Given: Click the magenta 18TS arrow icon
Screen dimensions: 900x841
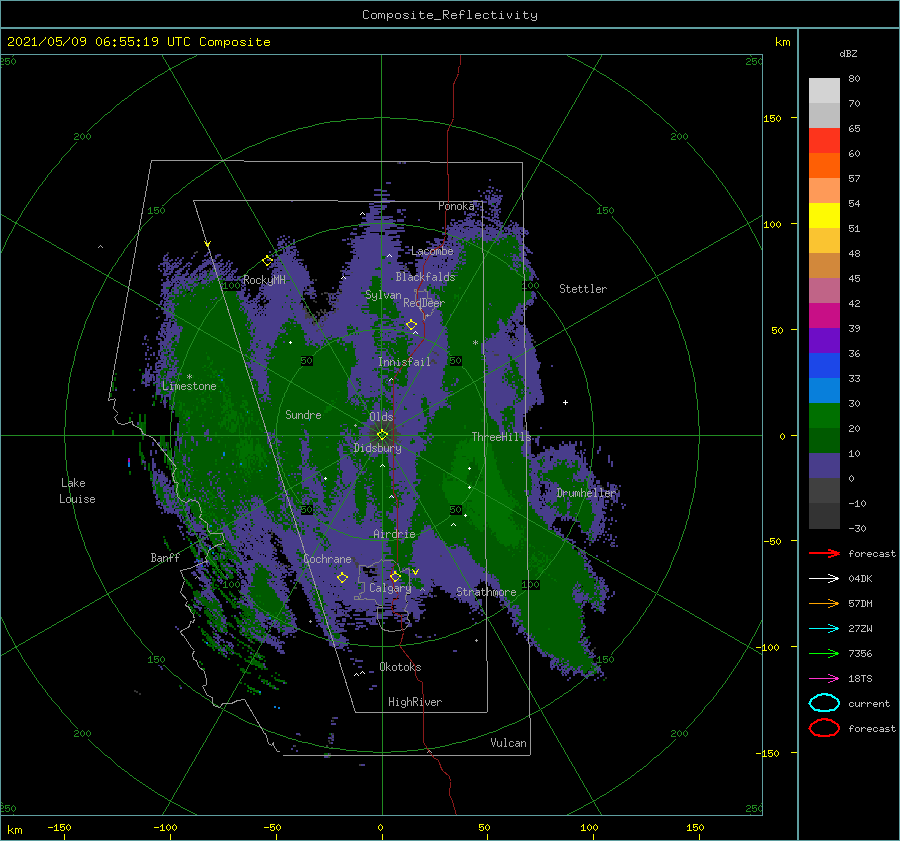Looking at the screenshot, I should pos(824,679).
